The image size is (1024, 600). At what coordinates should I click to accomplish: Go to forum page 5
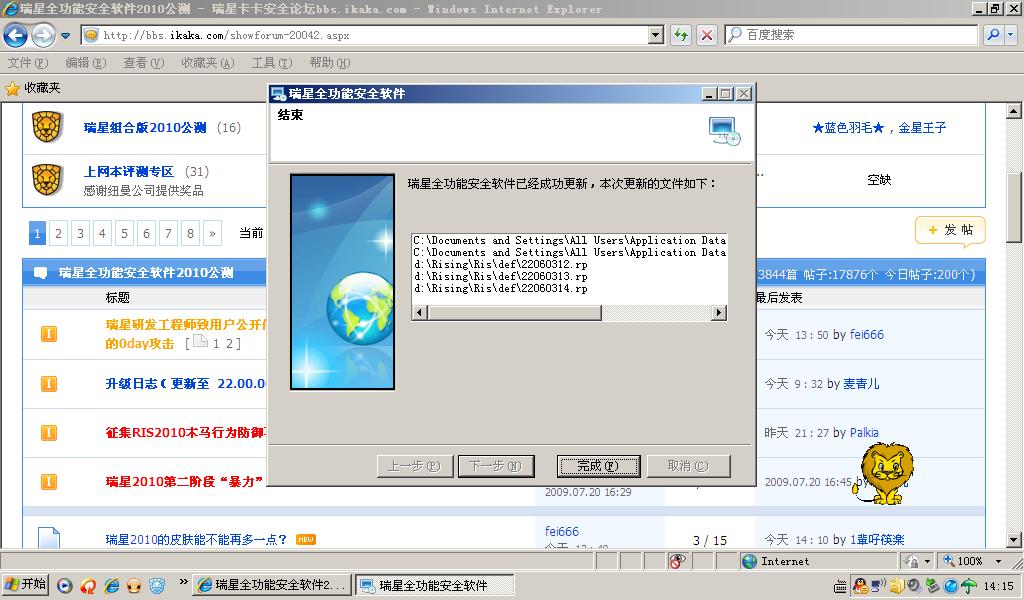(x=124, y=233)
